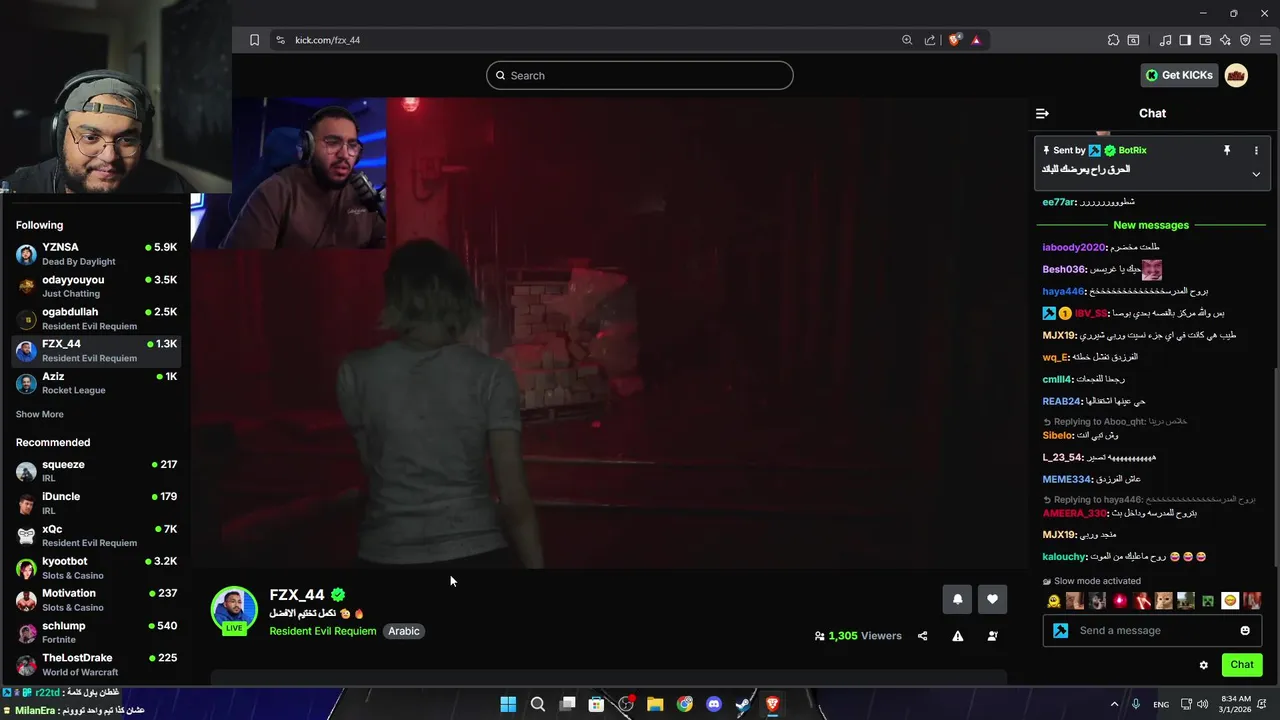
Task: Open kyootbot recommended channel
Action: (x=95, y=568)
